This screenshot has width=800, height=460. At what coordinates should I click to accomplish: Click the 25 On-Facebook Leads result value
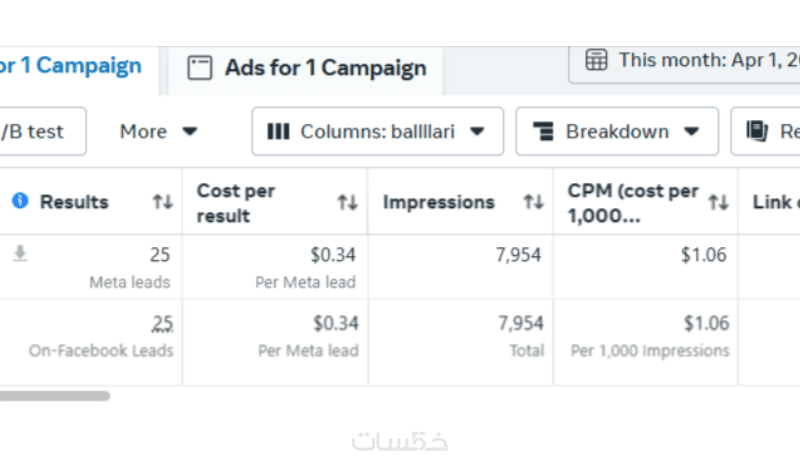click(x=162, y=323)
